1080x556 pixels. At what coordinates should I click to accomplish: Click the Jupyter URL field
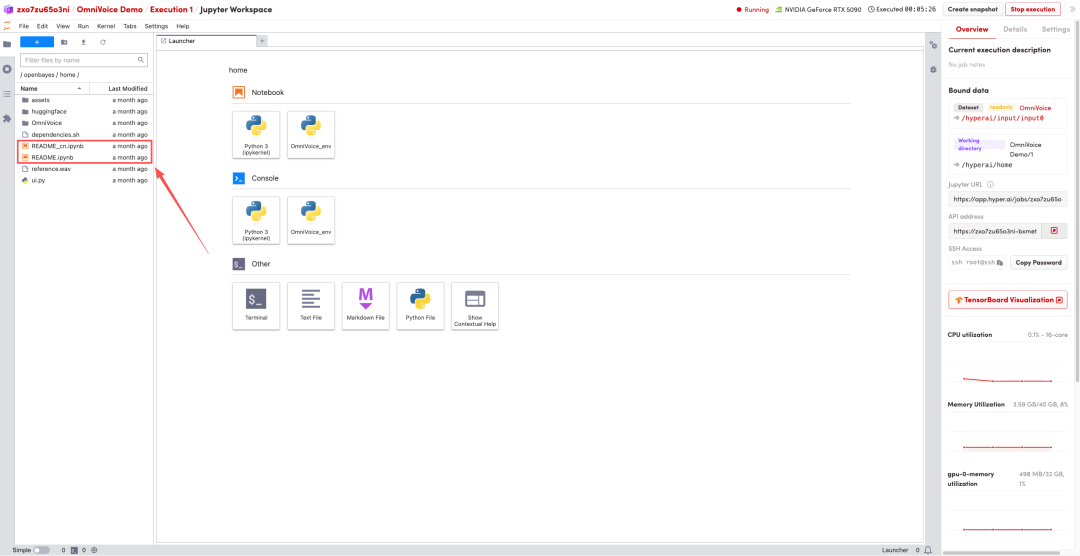tap(1008, 198)
